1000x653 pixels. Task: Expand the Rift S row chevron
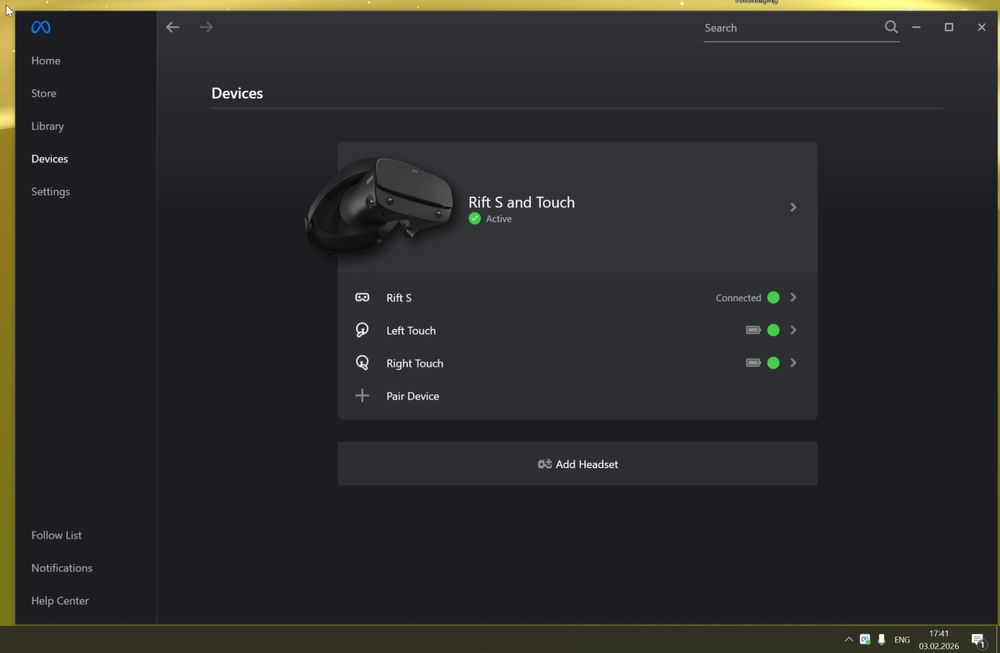pos(793,297)
